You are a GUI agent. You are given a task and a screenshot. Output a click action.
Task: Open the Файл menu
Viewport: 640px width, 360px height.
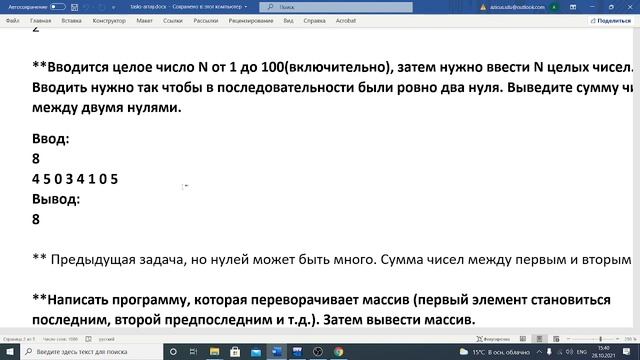coord(13,20)
